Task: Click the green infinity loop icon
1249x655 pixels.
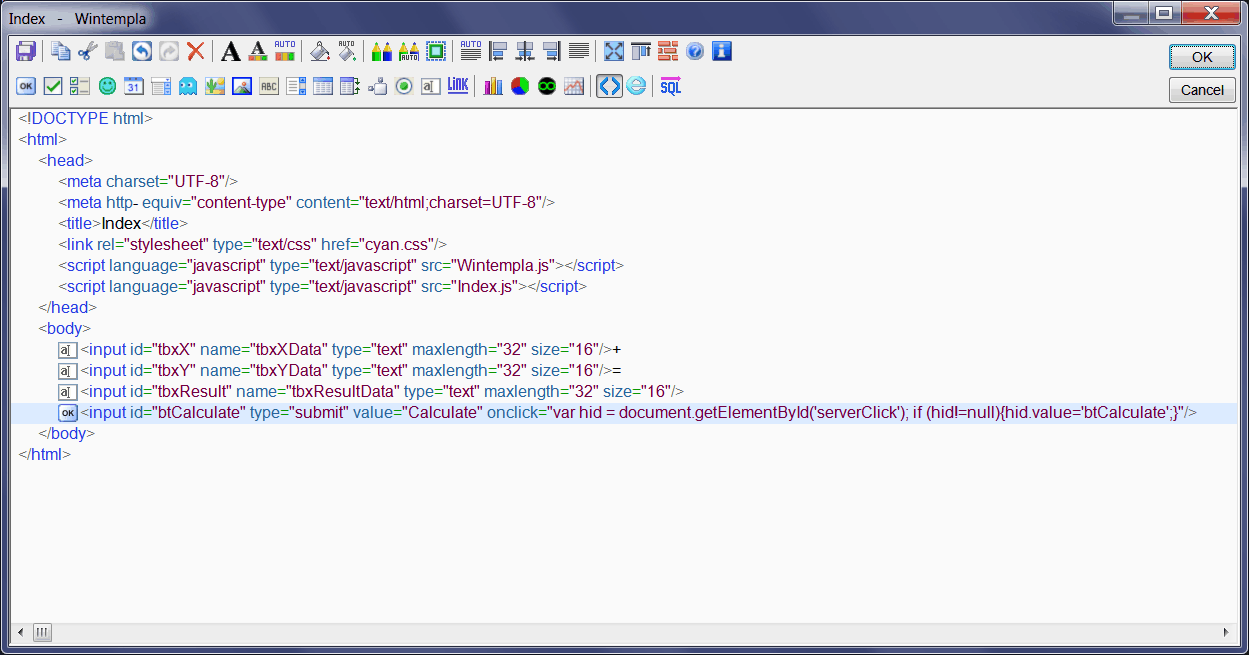Action: point(547,86)
